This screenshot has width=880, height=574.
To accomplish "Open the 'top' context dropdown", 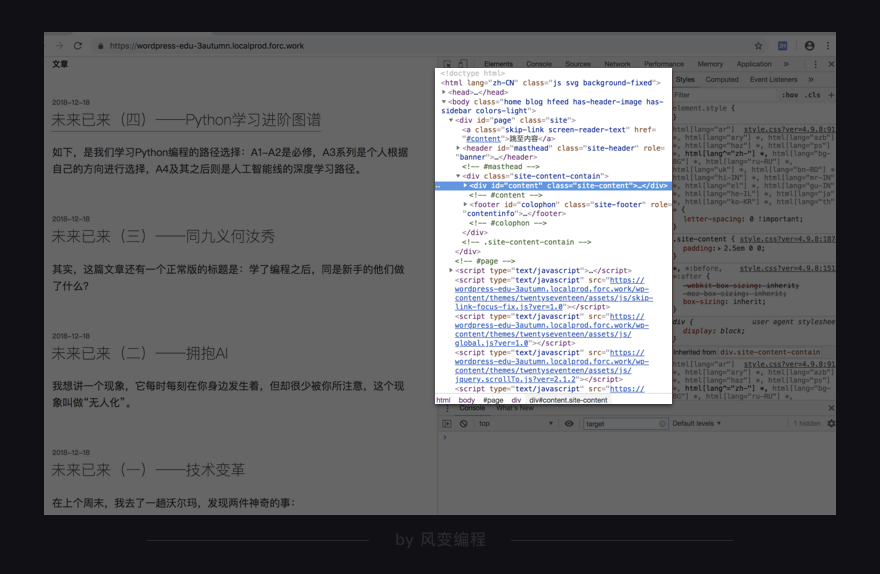I will tap(516, 424).
